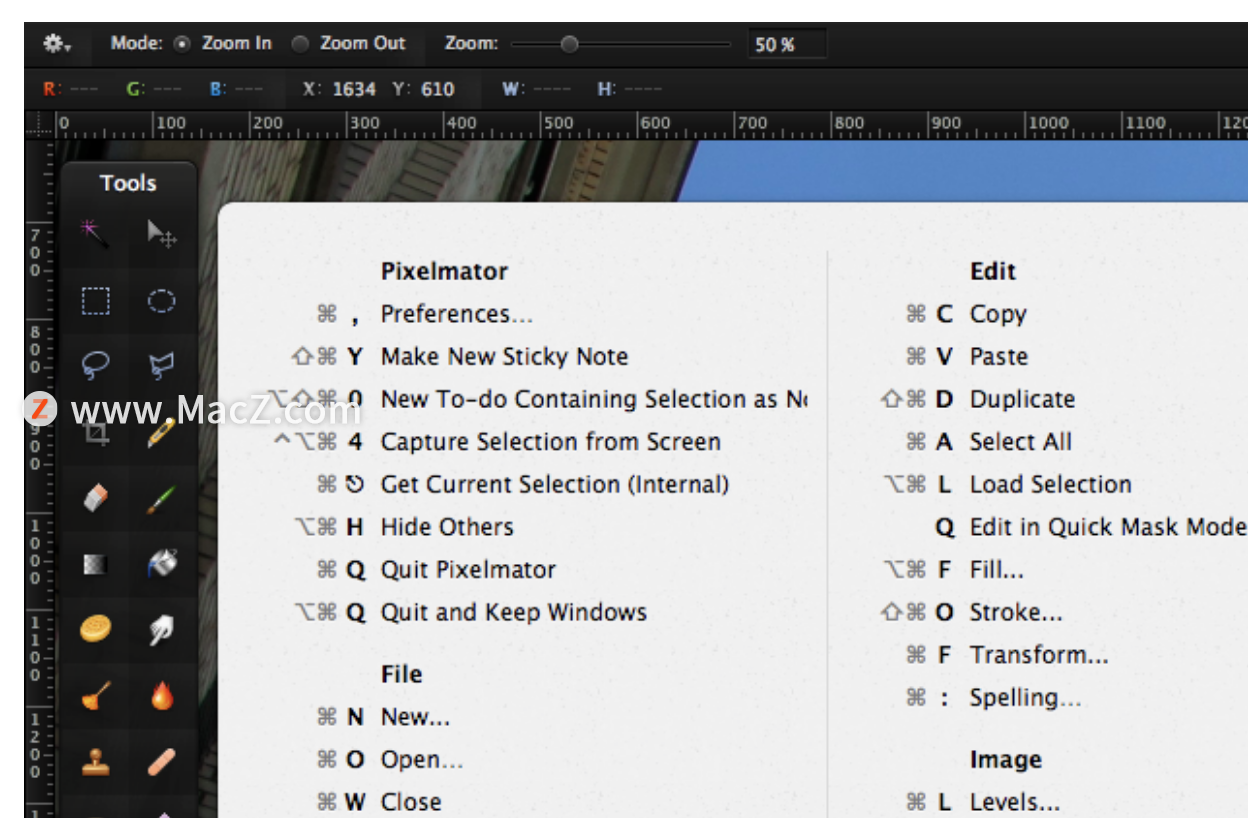Screen dimensions: 1248x818
Task: Select the Dodge tool
Action: [x=95, y=696]
